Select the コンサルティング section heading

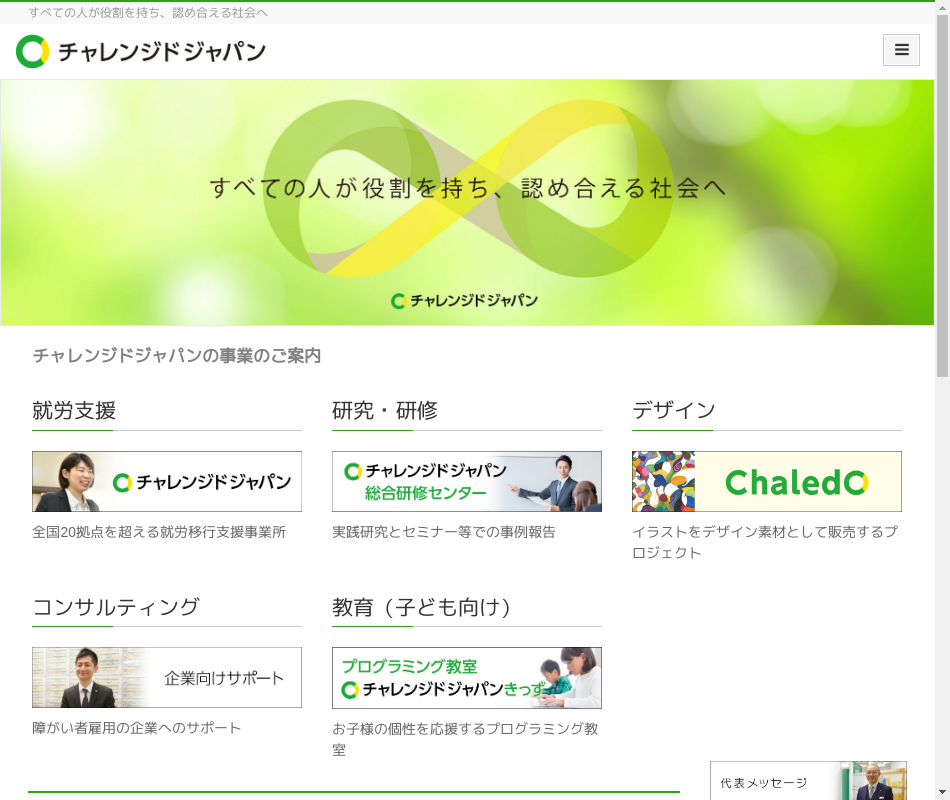click(116, 607)
